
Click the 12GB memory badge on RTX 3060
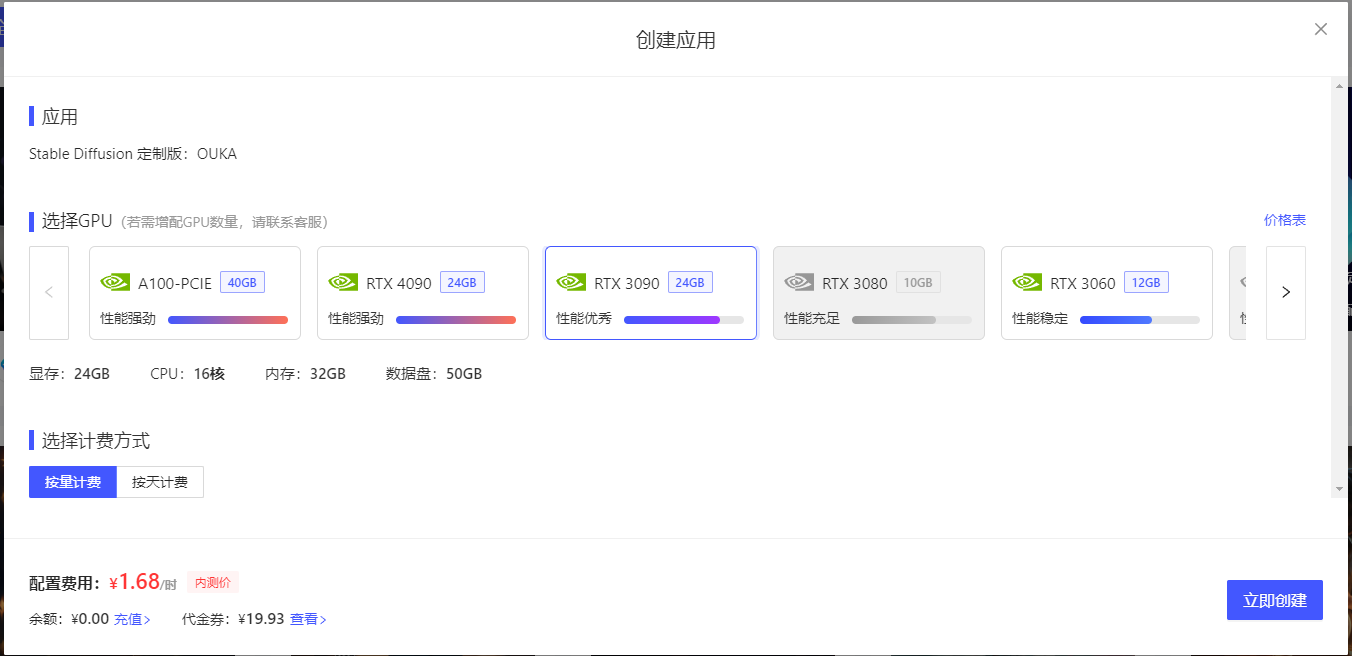click(x=1146, y=283)
